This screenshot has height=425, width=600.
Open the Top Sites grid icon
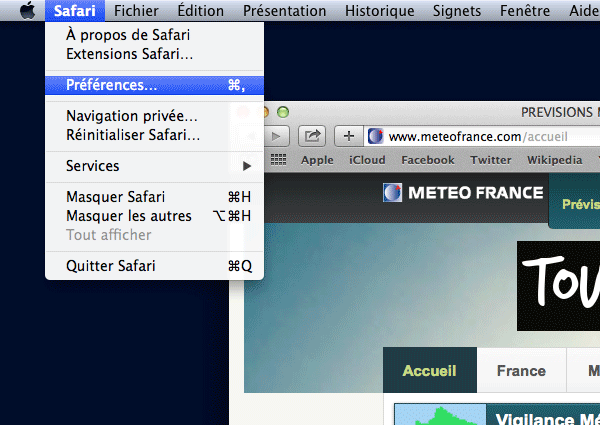(x=278, y=160)
